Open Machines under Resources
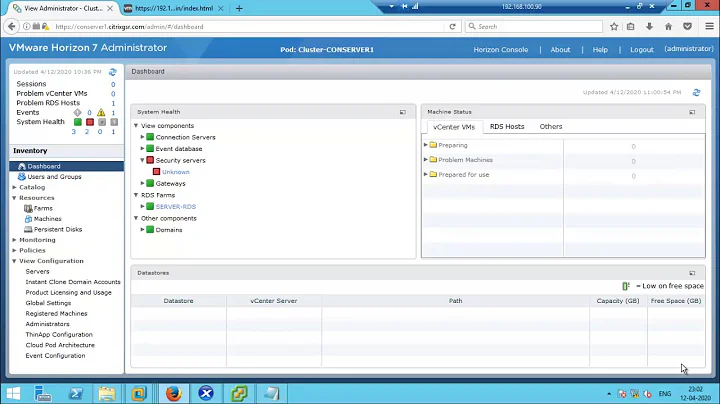 (x=47, y=219)
